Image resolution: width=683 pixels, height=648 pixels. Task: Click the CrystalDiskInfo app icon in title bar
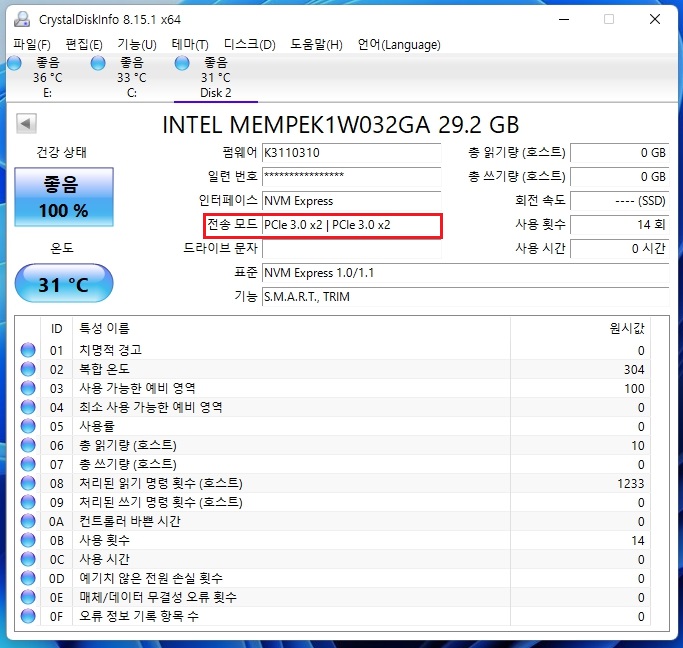click(22, 20)
